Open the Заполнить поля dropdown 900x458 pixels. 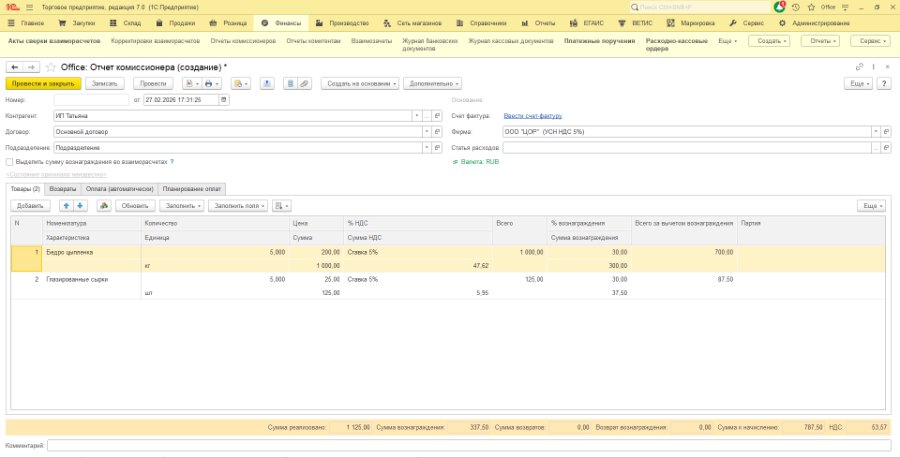click(238, 205)
